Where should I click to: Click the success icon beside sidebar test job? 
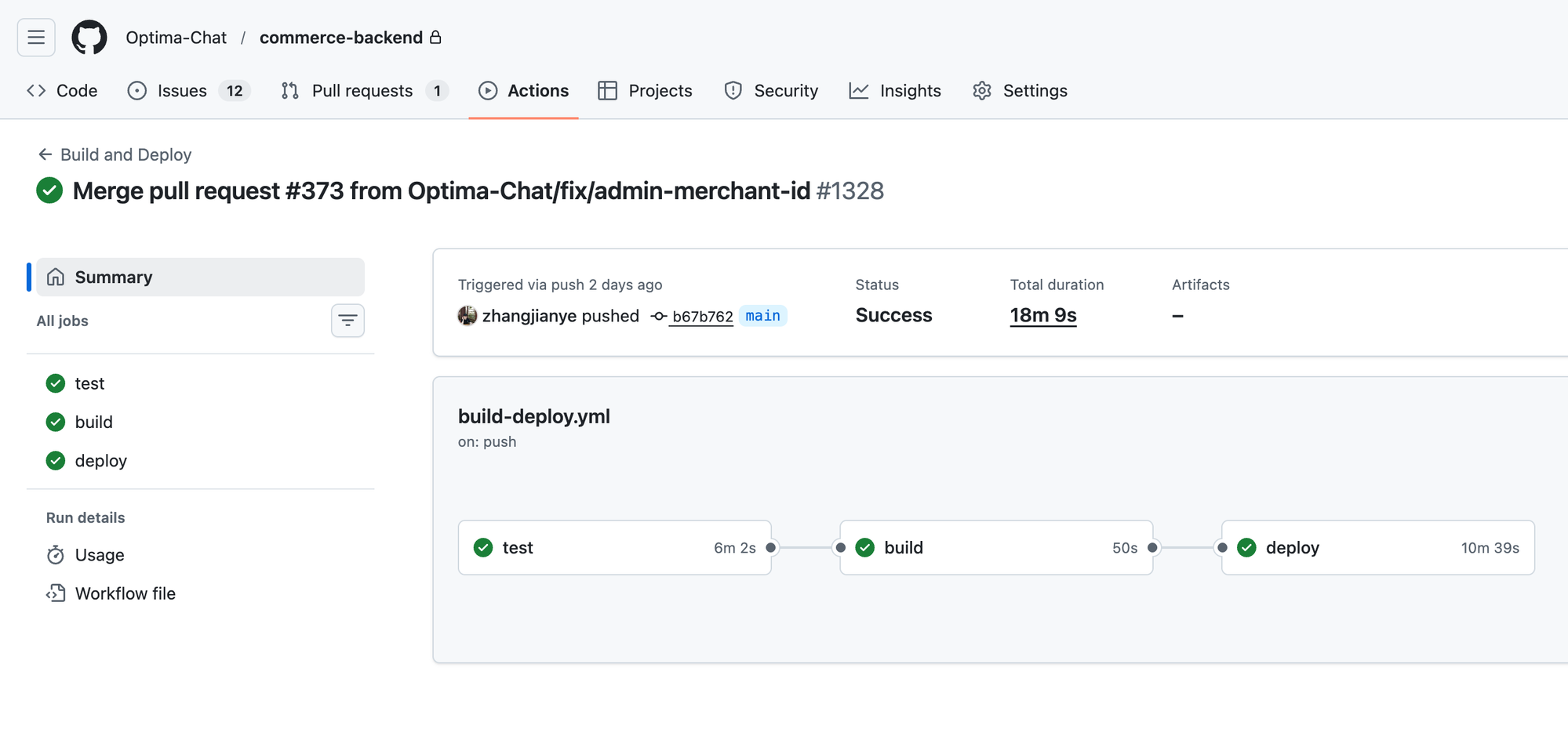tap(56, 383)
